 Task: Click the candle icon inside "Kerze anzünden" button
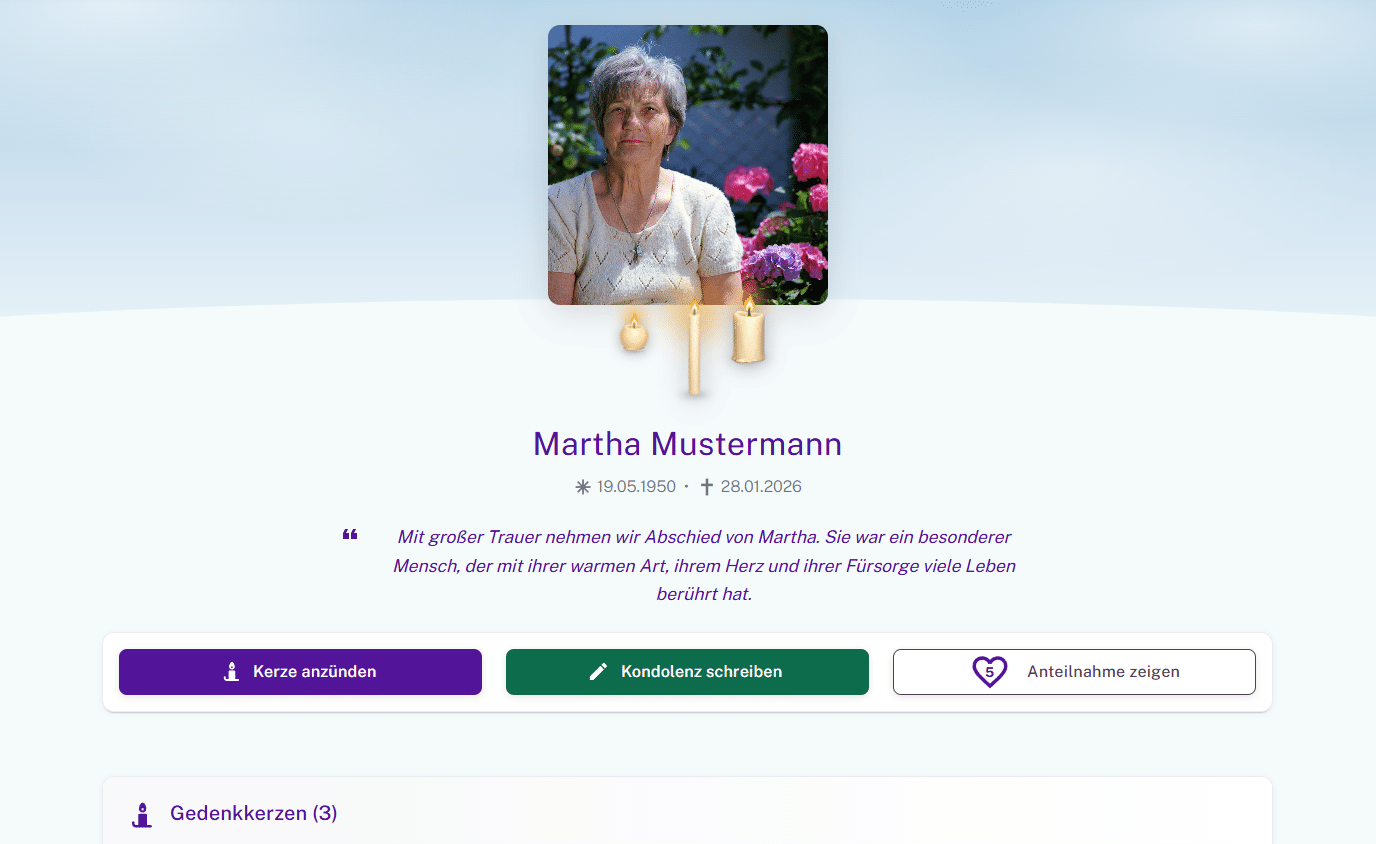[x=233, y=671]
